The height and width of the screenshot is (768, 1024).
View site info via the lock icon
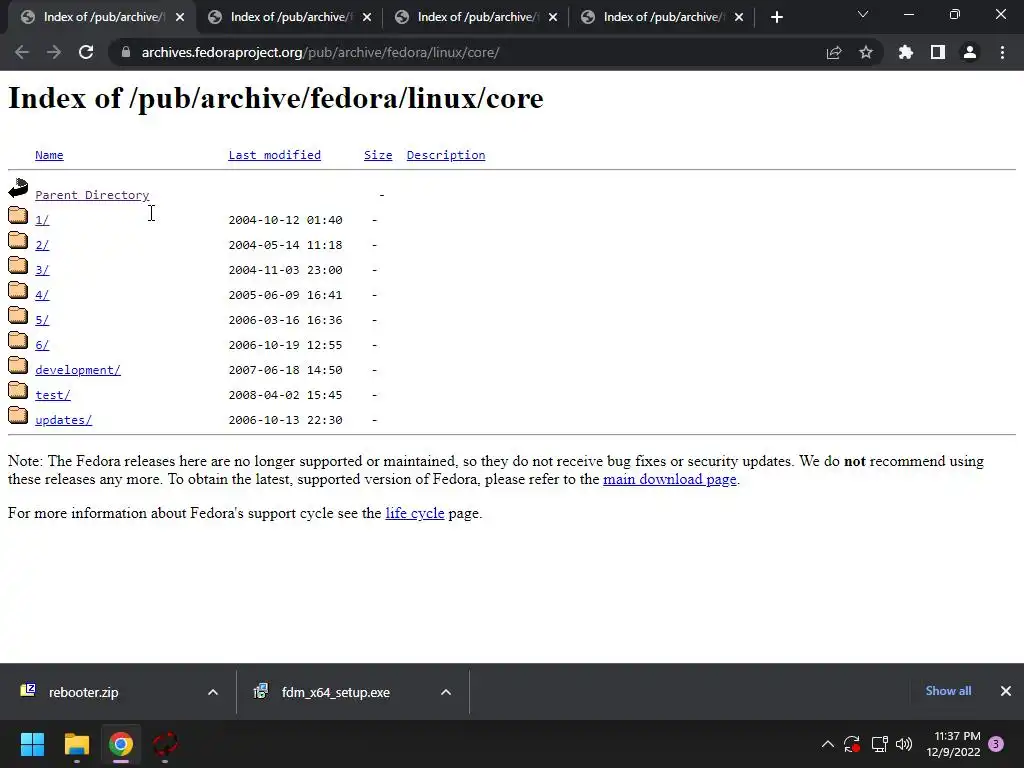[126, 52]
